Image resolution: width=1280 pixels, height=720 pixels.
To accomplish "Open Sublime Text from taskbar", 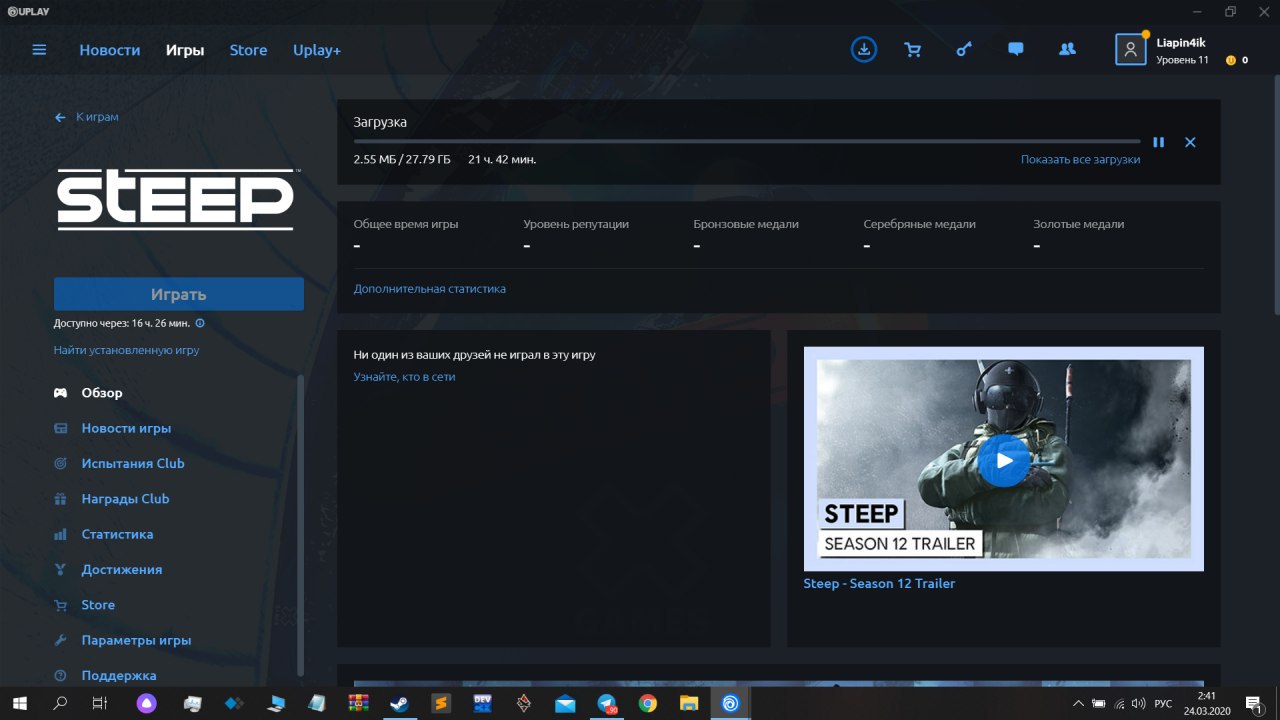I will click(x=441, y=703).
